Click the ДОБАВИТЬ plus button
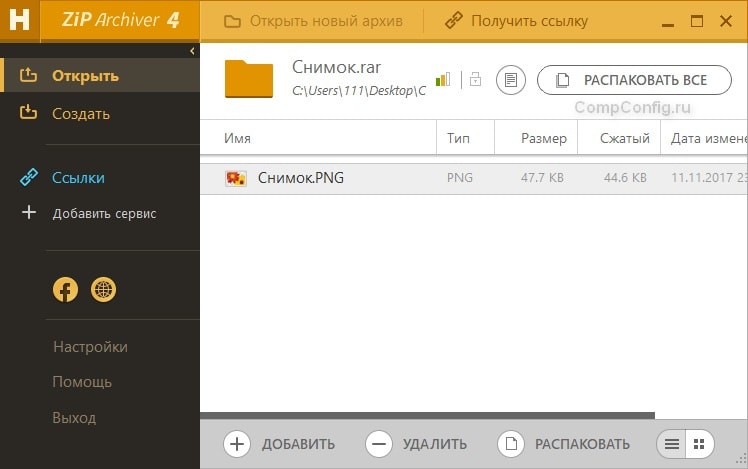Viewport: 748px width, 469px height. click(279, 444)
